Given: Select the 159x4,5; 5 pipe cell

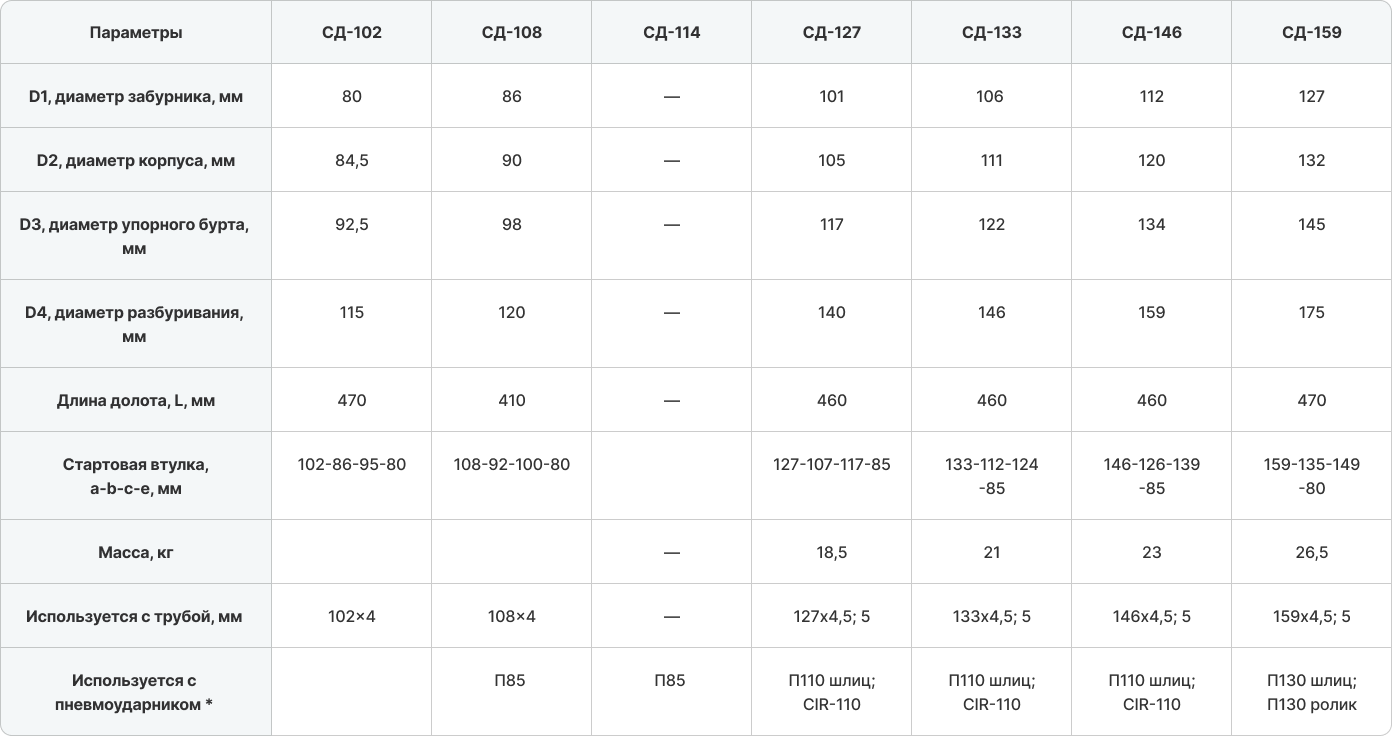Looking at the screenshot, I should [1311, 616].
